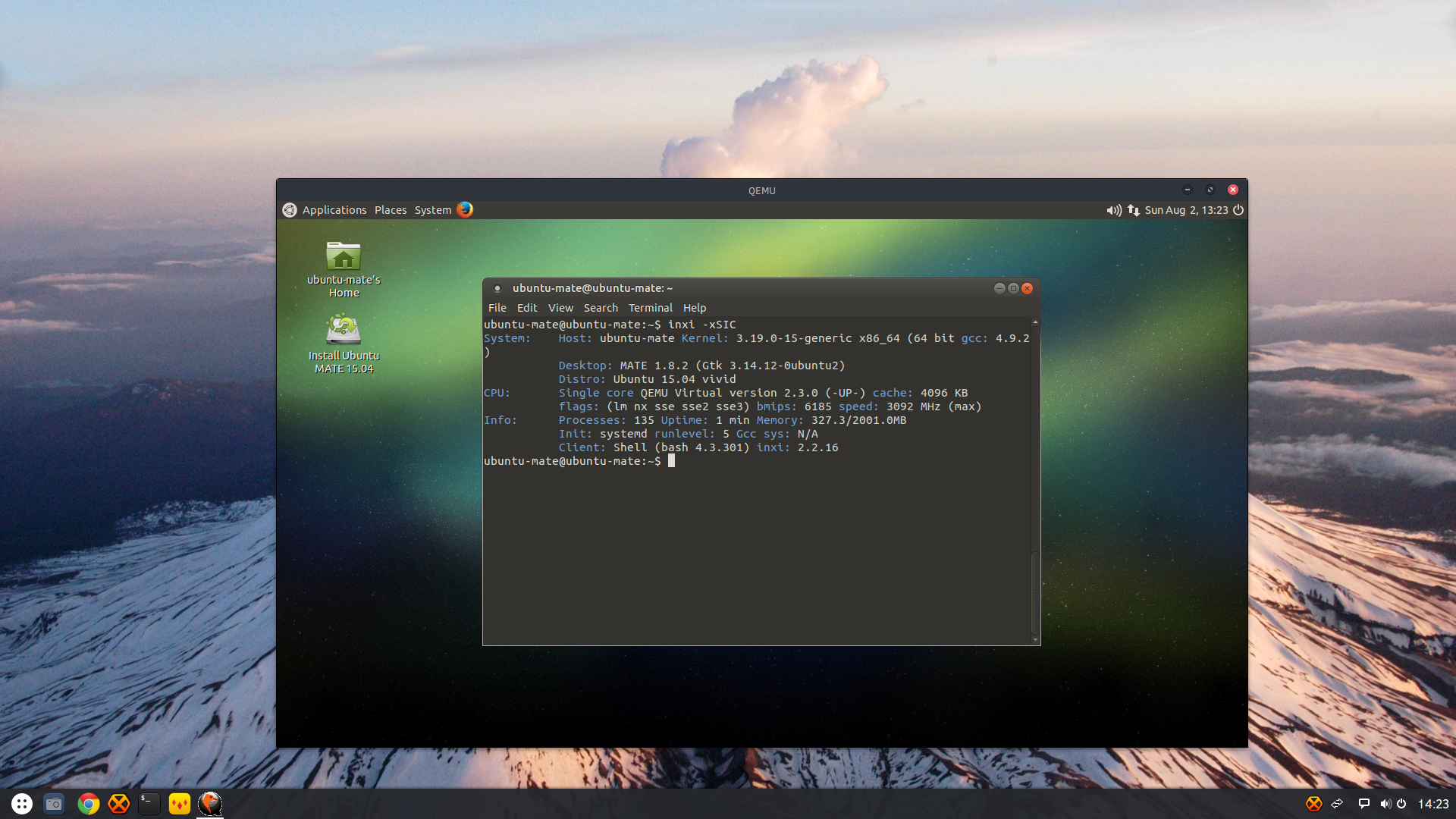This screenshot has height=819, width=1456.
Task: Show host clock reading 14:23
Action: pyautogui.click(x=1433, y=804)
